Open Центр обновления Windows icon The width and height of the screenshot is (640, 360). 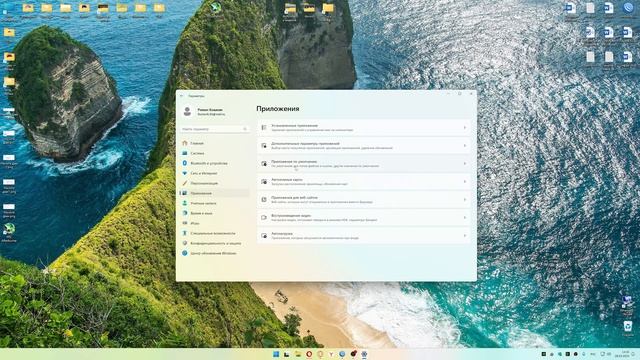[x=185, y=253]
